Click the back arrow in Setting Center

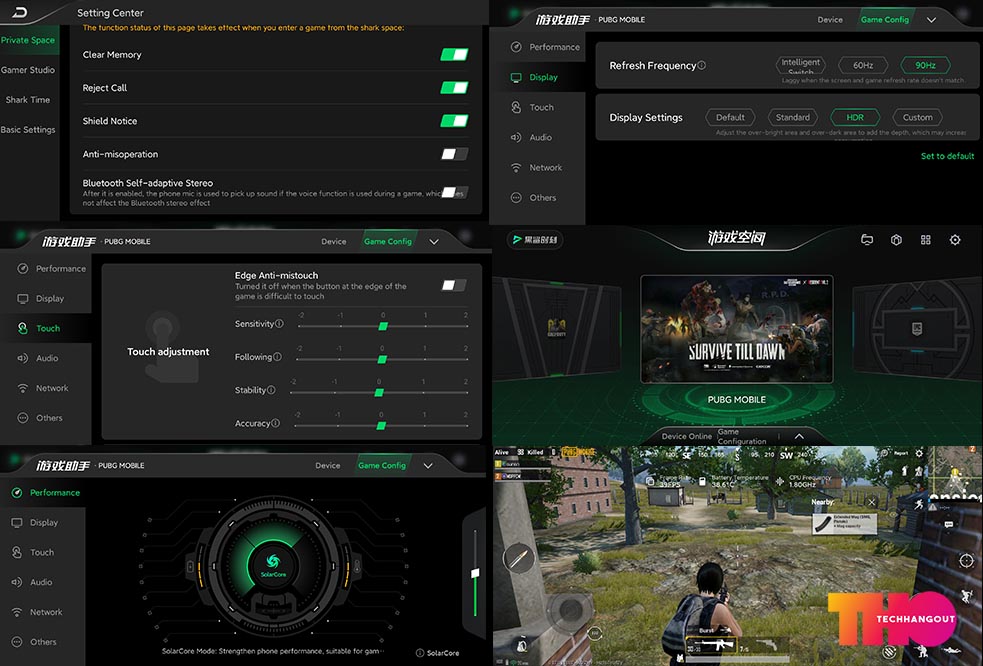19,12
